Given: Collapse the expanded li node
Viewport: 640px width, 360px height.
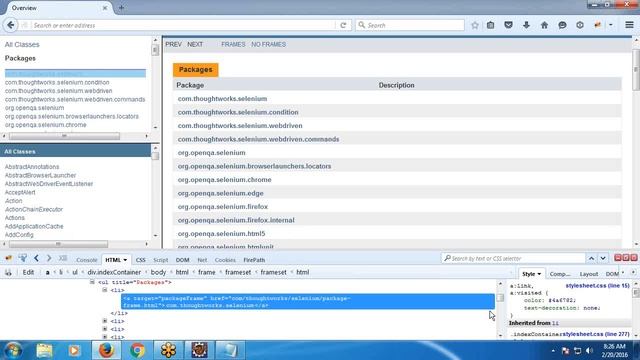Looking at the screenshot, I should [x=105, y=290].
